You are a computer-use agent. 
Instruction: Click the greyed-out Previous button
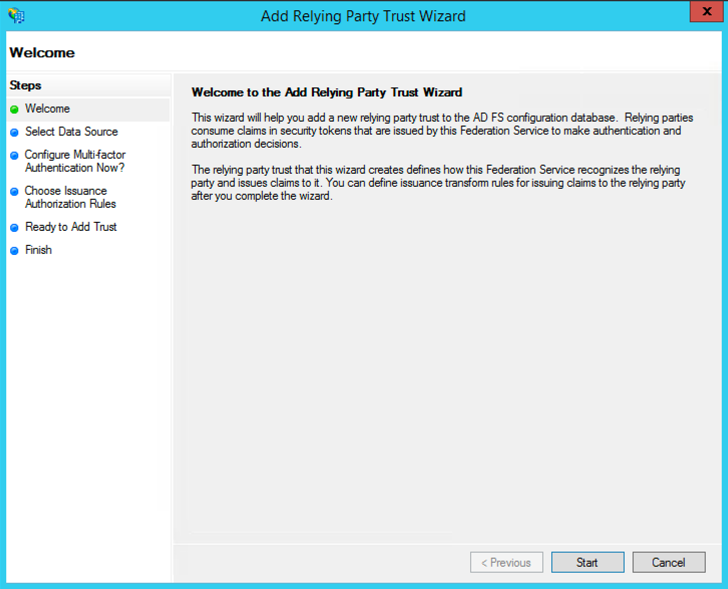coord(506,562)
